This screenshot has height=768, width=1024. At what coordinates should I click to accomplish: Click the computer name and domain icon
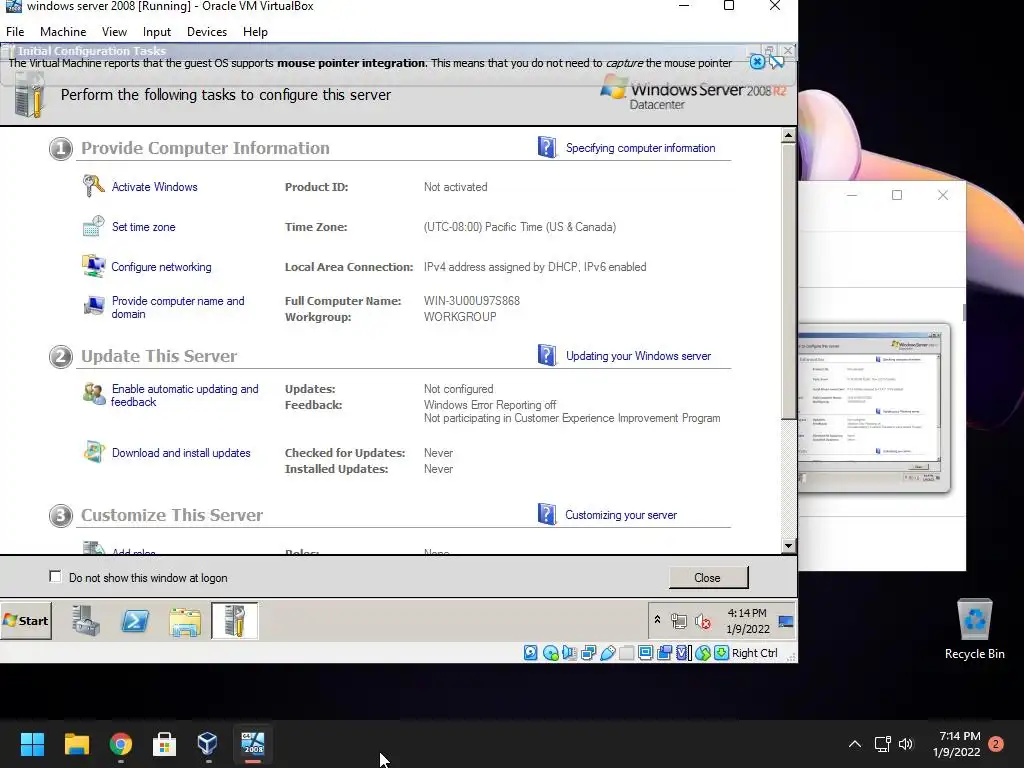[x=93, y=305]
